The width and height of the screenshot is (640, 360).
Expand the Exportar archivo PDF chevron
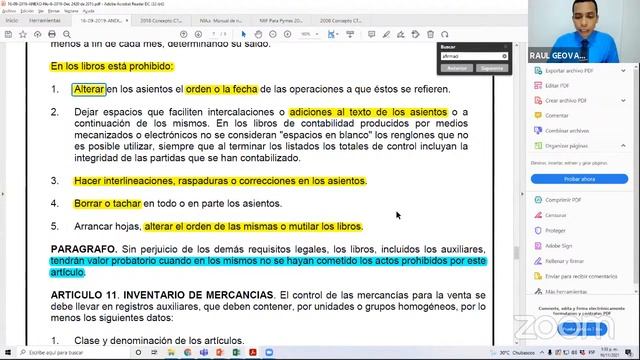point(623,71)
